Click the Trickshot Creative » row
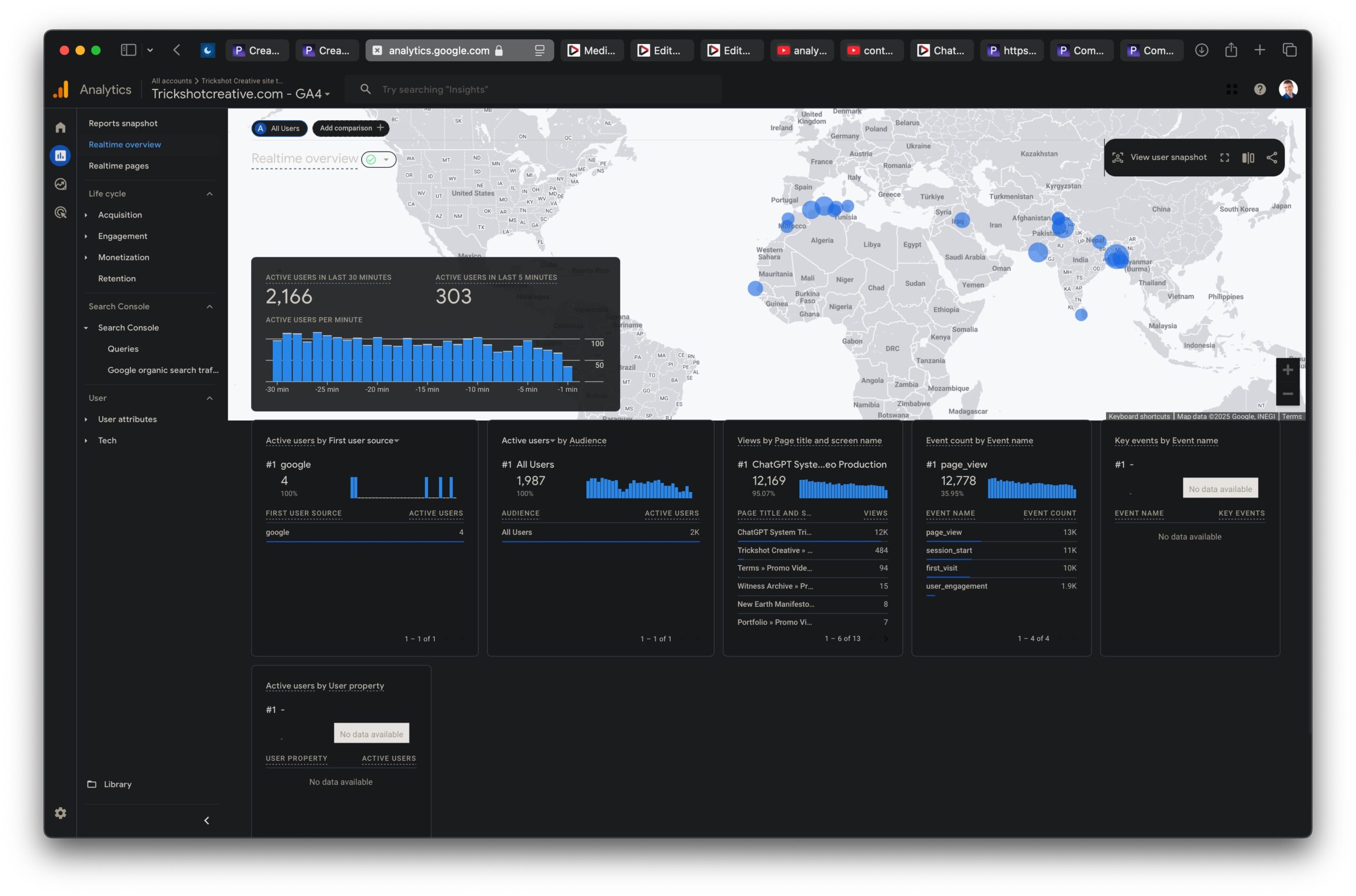This screenshot has width=1356, height=896. [x=812, y=551]
